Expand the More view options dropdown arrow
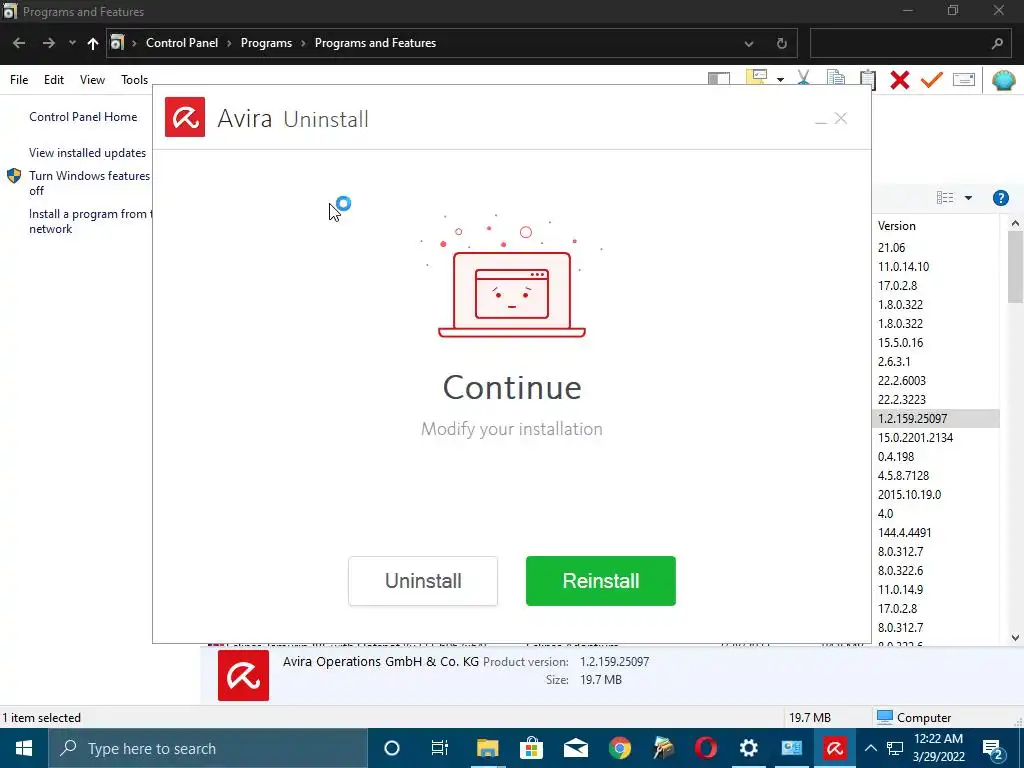 [968, 198]
